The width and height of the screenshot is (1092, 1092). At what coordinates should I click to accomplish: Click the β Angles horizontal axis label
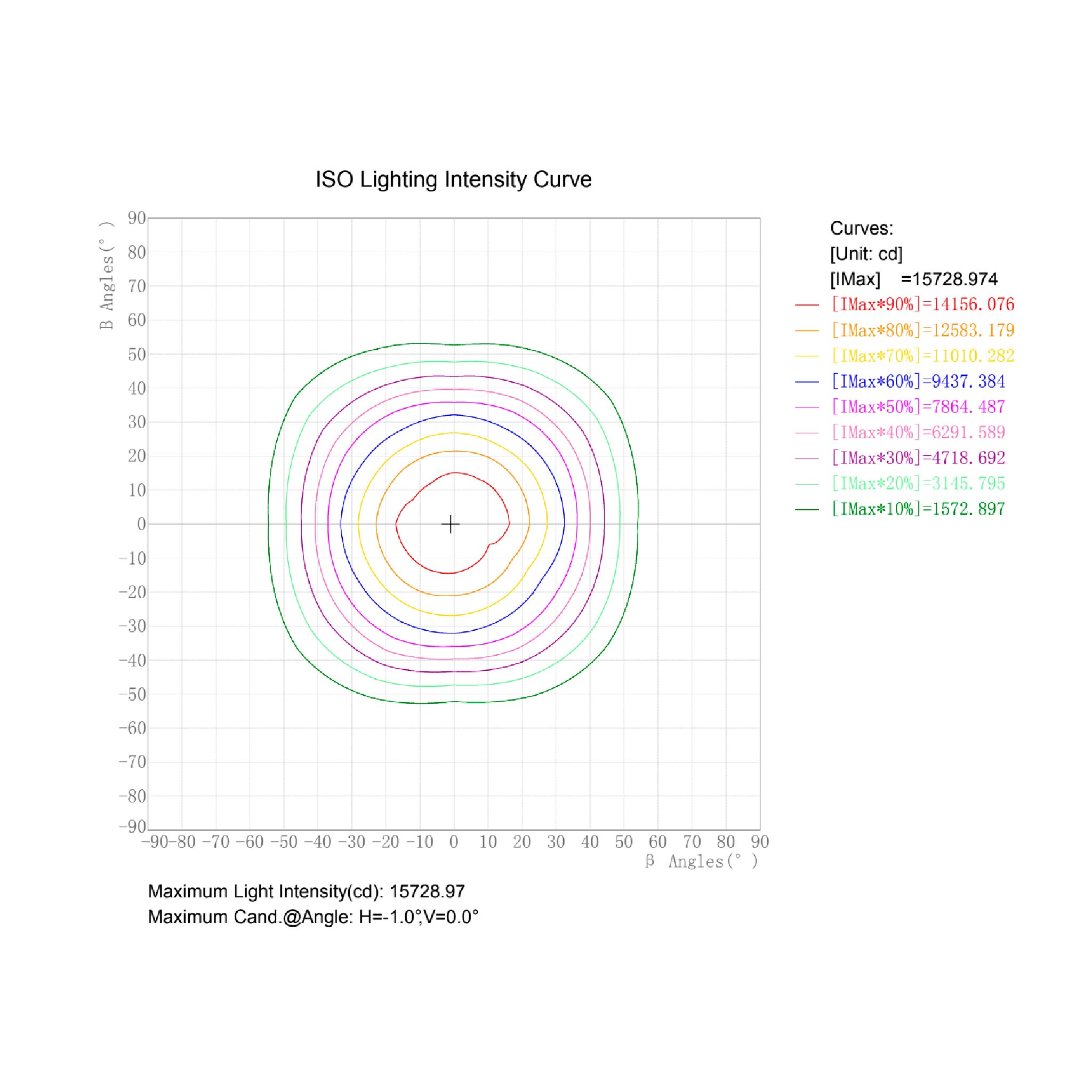[x=702, y=862]
